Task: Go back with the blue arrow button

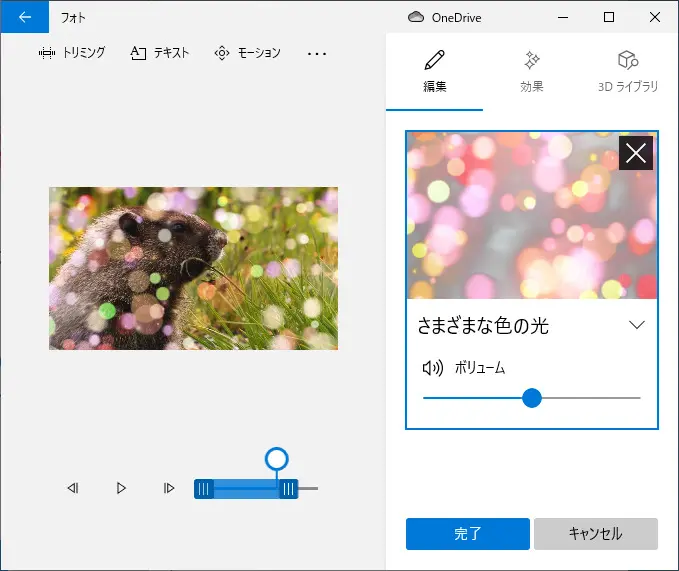Action: click(x=25, y=17)
